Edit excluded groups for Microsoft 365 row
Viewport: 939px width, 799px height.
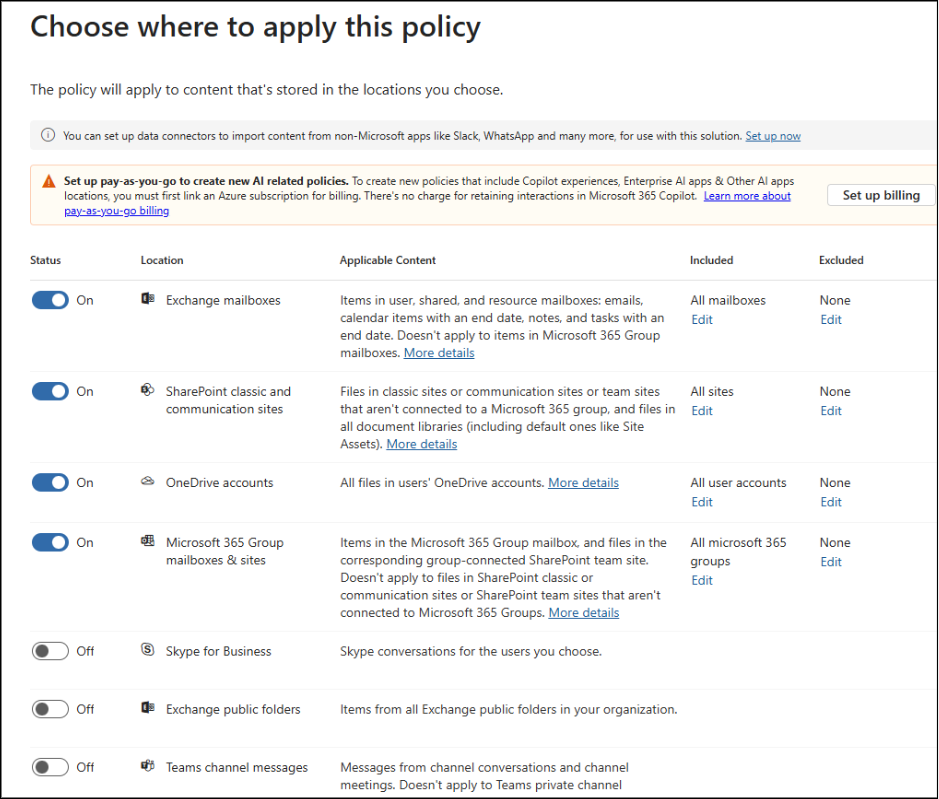831,562
